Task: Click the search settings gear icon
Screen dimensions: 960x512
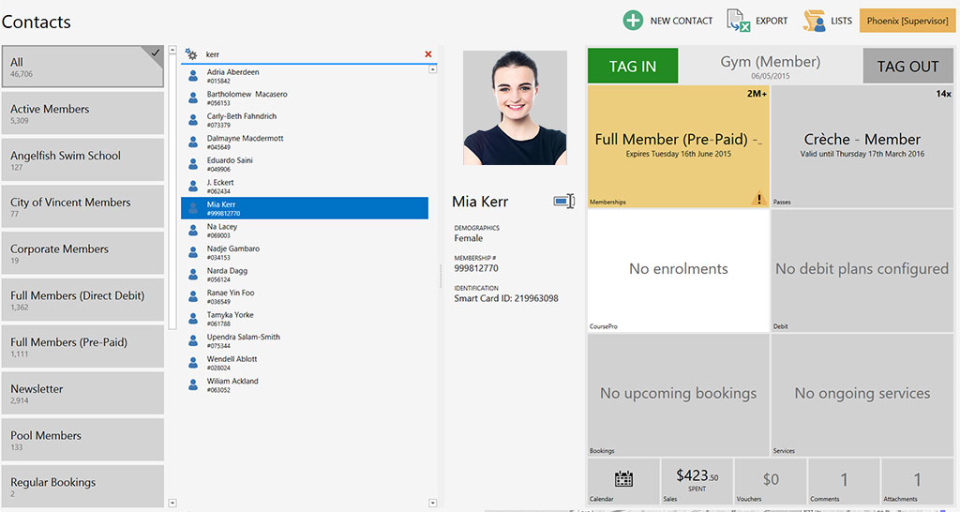Action: 191,54
